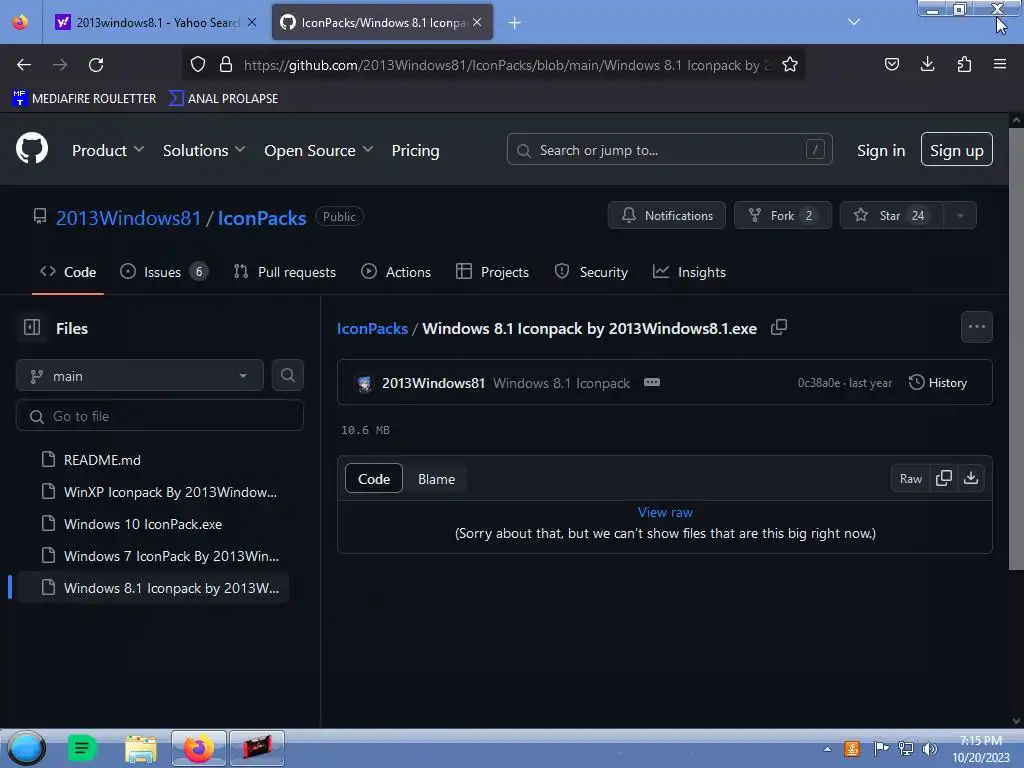The image size is (1024, 768).
Task: Open the green notes app in taskbar
Action: pos(82,748)
